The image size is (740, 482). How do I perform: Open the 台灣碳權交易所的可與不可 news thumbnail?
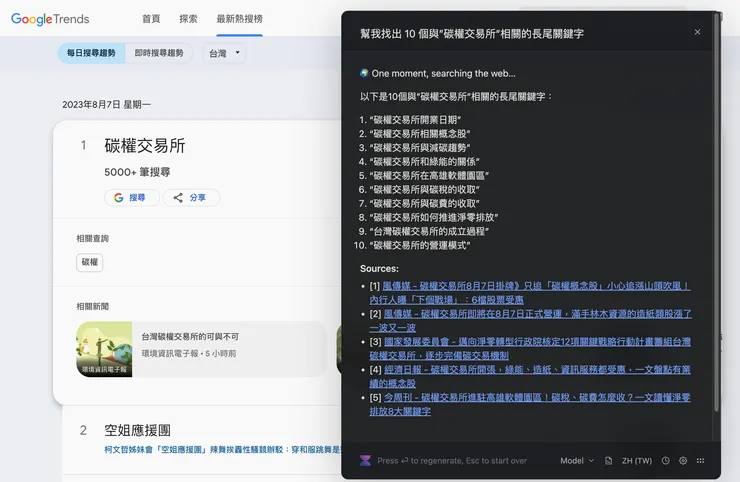pos(104,349)
